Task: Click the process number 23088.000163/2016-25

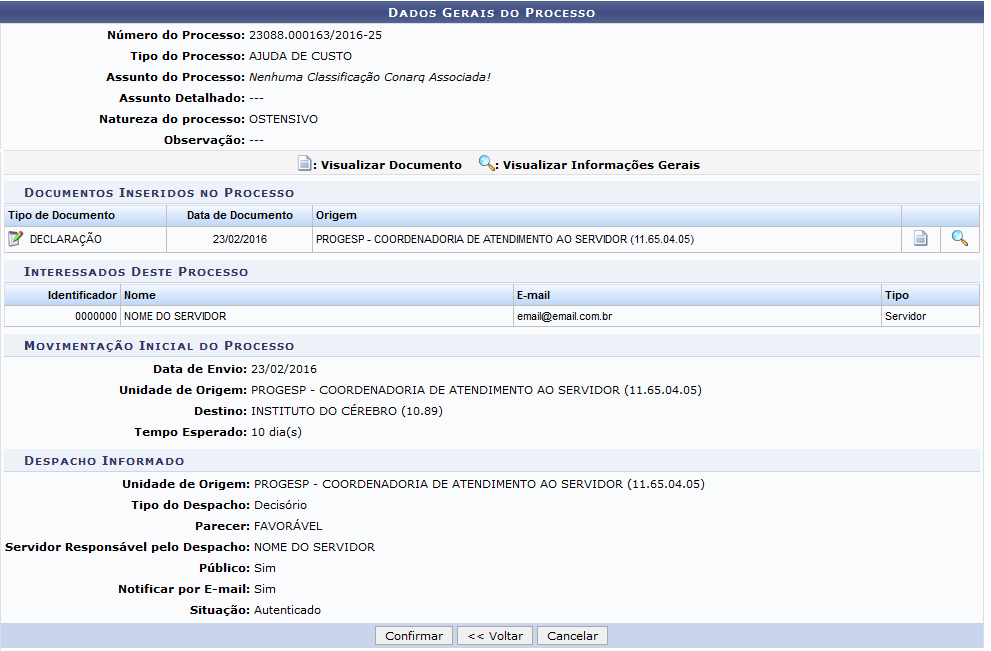Action: pos(315,35)
